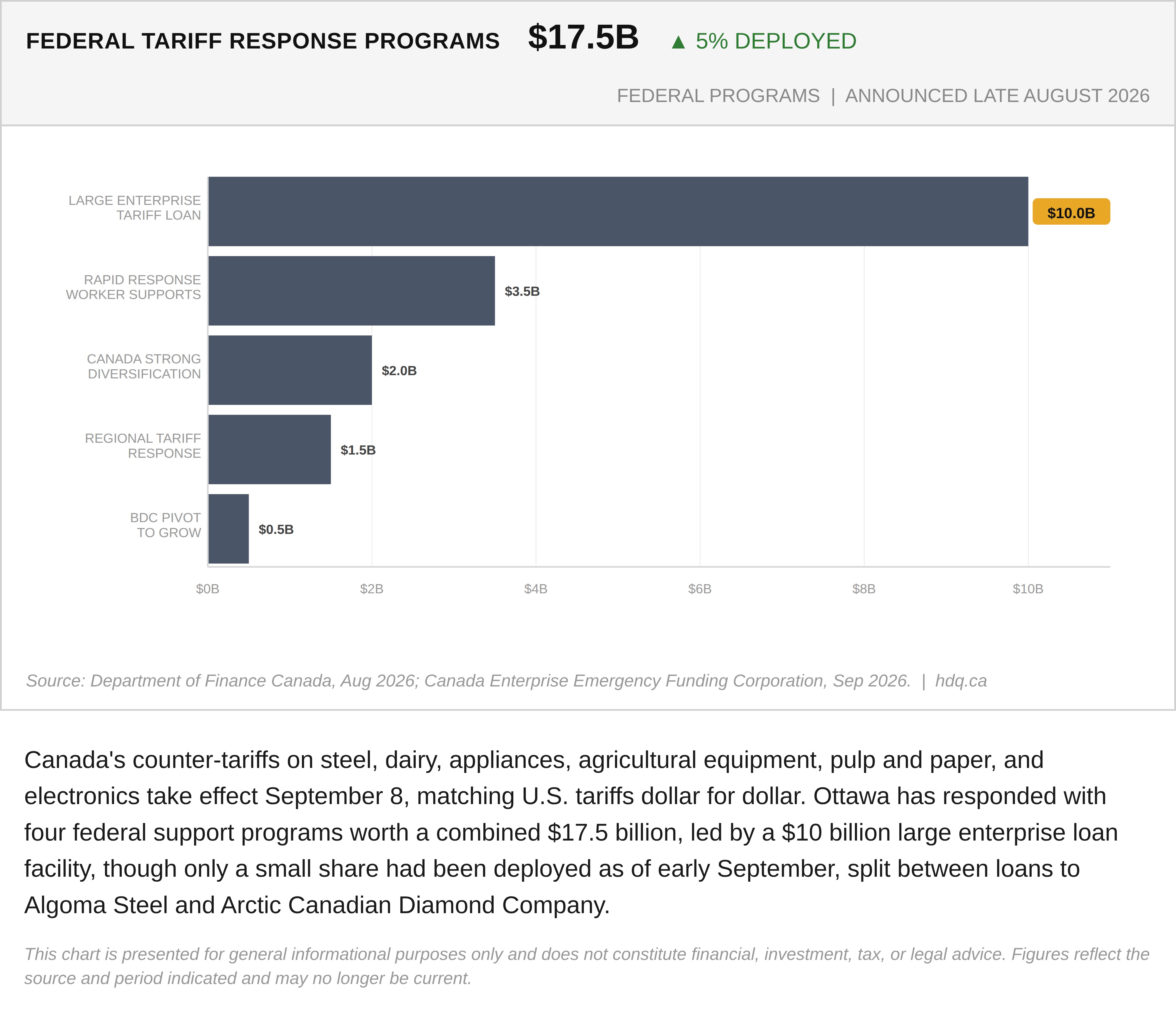
Task: Open the hdq.ca source link
Action: pos(961,681)
